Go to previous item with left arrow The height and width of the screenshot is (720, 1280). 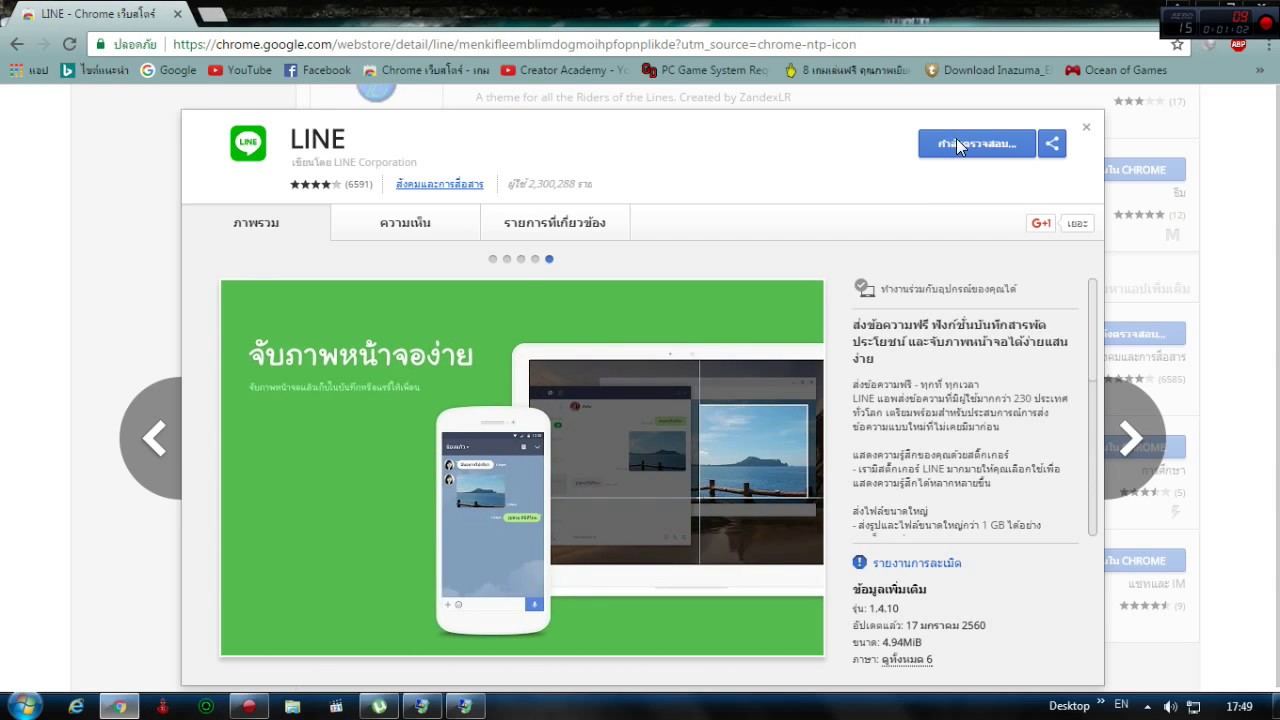click(154, 438)
